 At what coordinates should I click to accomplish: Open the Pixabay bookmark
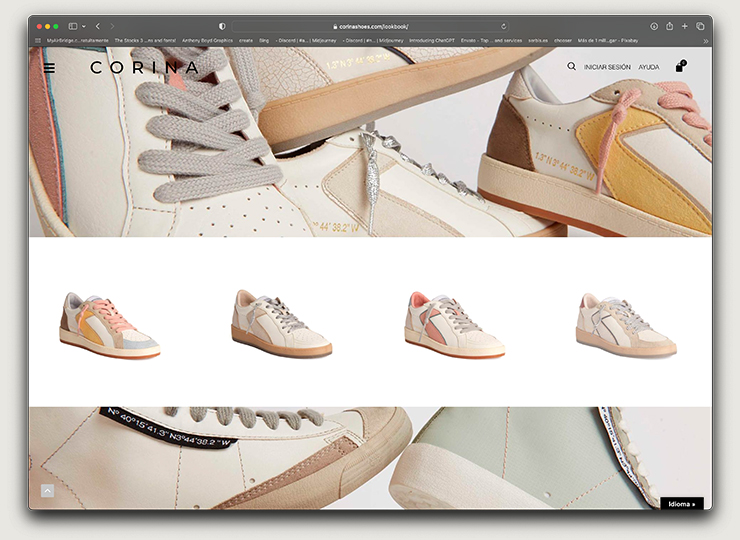coord(608,41)
